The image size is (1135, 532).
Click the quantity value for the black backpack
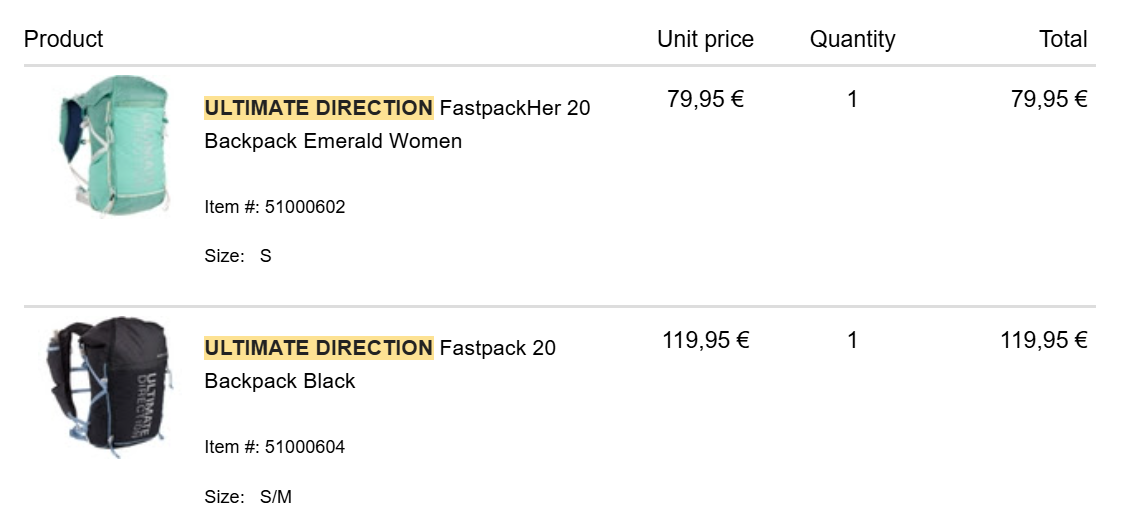tap(852, 340)
